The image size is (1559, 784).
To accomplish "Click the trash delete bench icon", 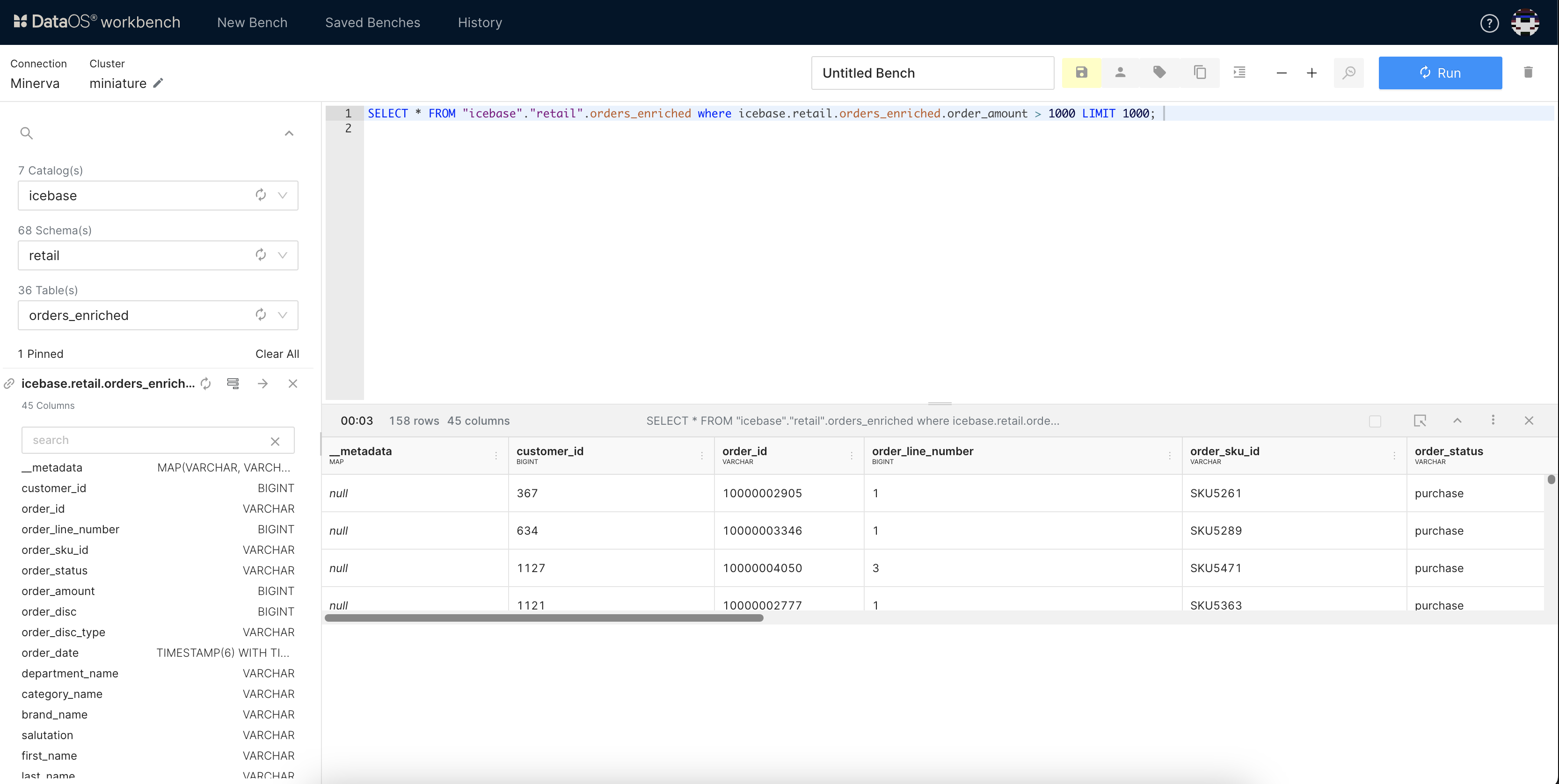I will (1528, 73).
